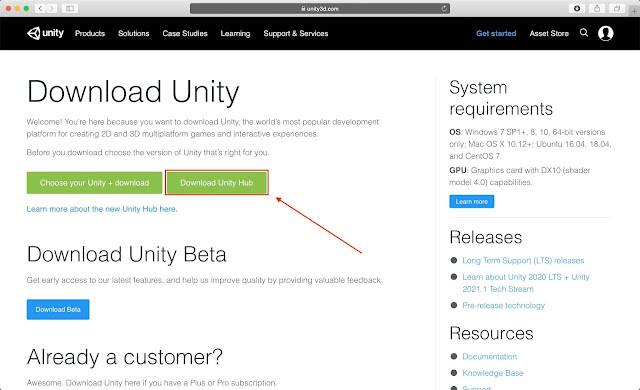
Task: Click the Already a customer? heading
Action: tap(124, 357)
